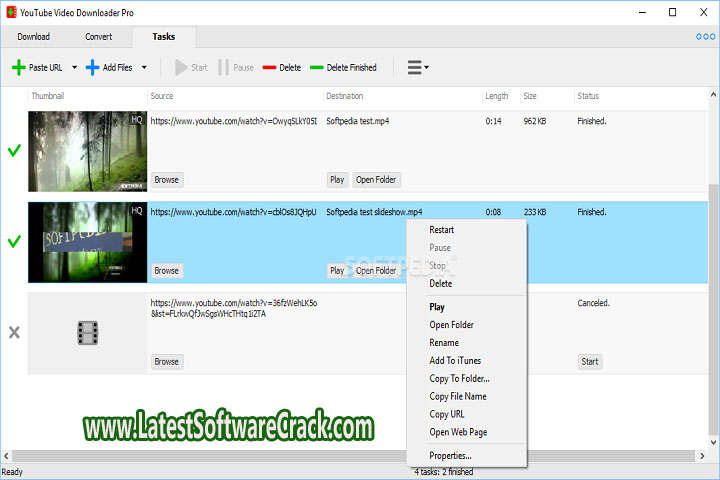Click the three-dots icon at top right

point(705,37)
